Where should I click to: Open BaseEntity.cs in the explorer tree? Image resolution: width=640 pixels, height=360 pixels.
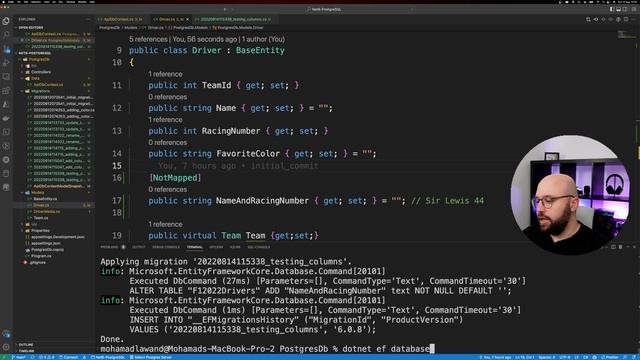coord(45,199)
